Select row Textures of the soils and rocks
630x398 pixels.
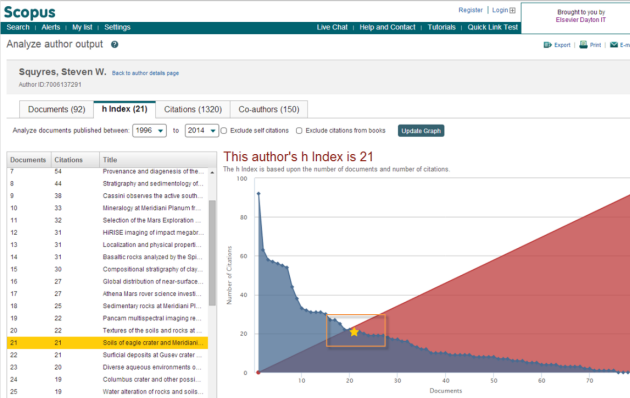pyautogui.click(x=108, y=331)
